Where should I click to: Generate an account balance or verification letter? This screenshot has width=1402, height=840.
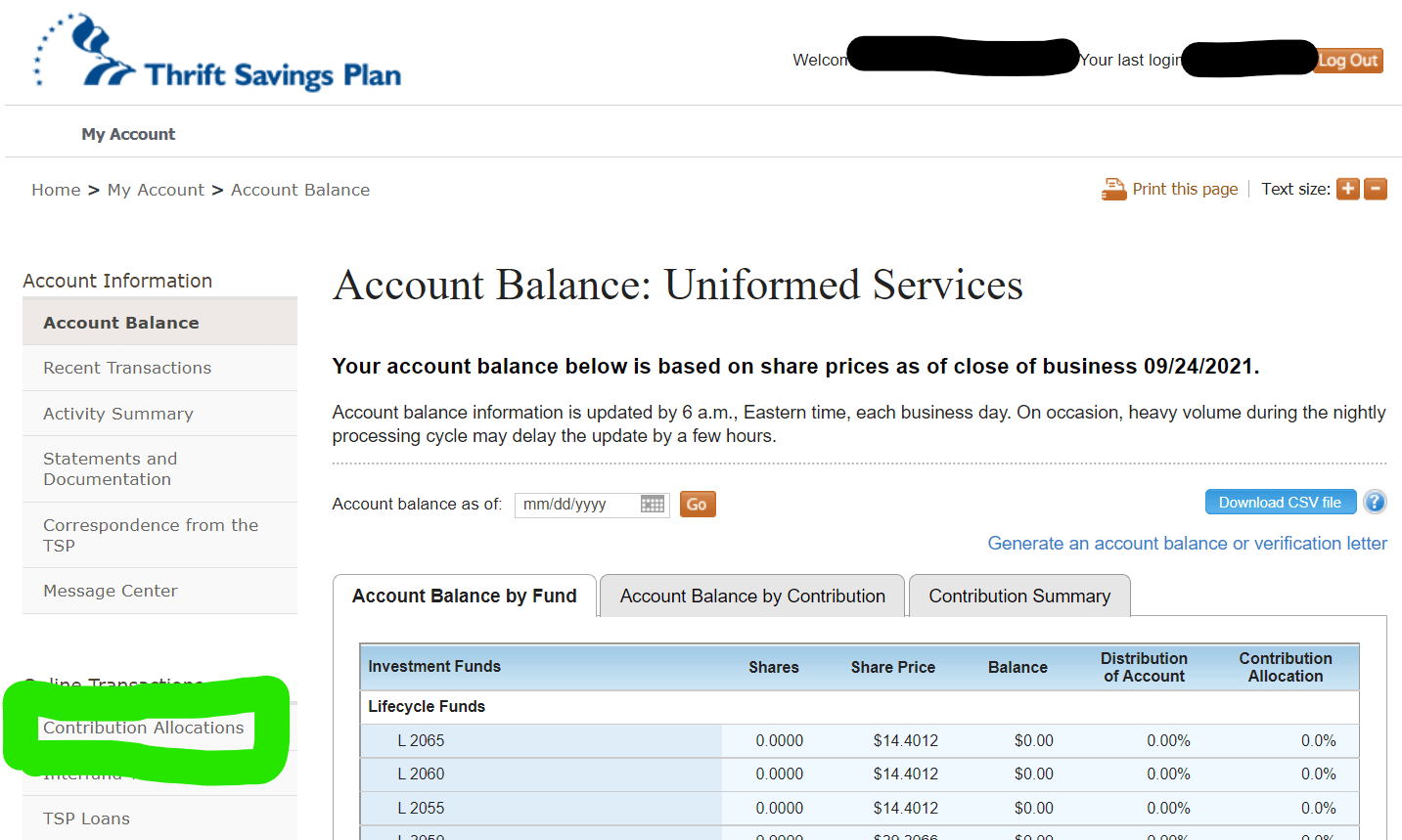[x=1187, y=543]
